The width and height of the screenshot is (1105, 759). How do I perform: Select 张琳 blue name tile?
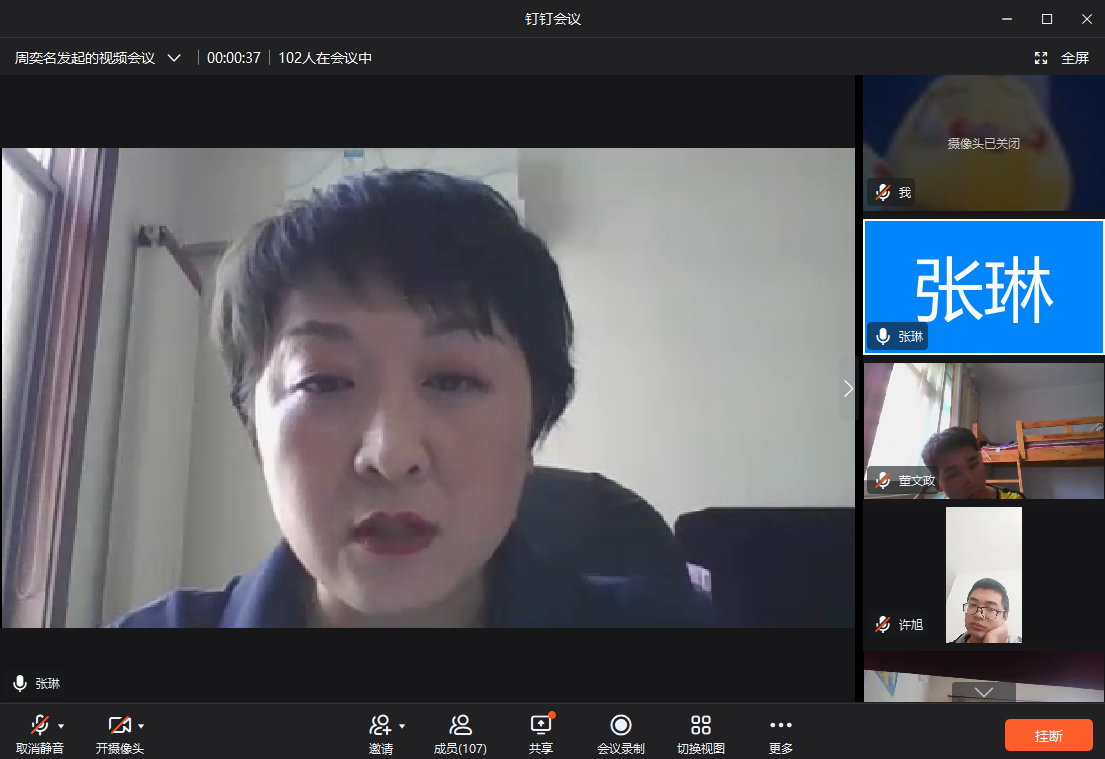(984, 287)
